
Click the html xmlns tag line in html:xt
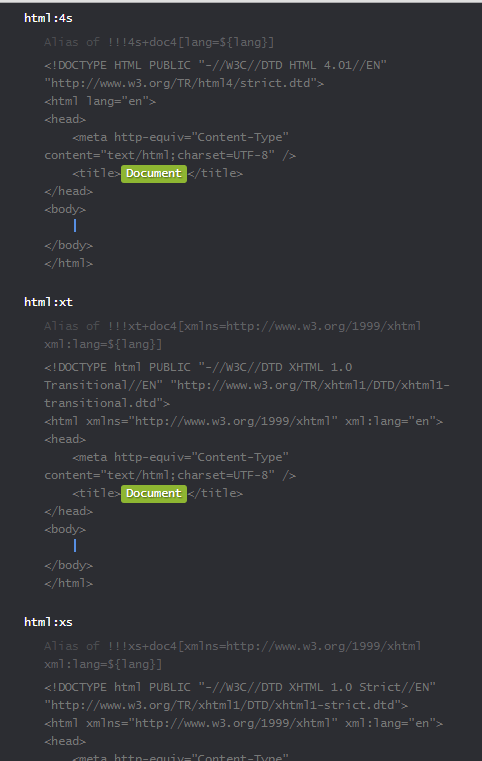point(243,421)
